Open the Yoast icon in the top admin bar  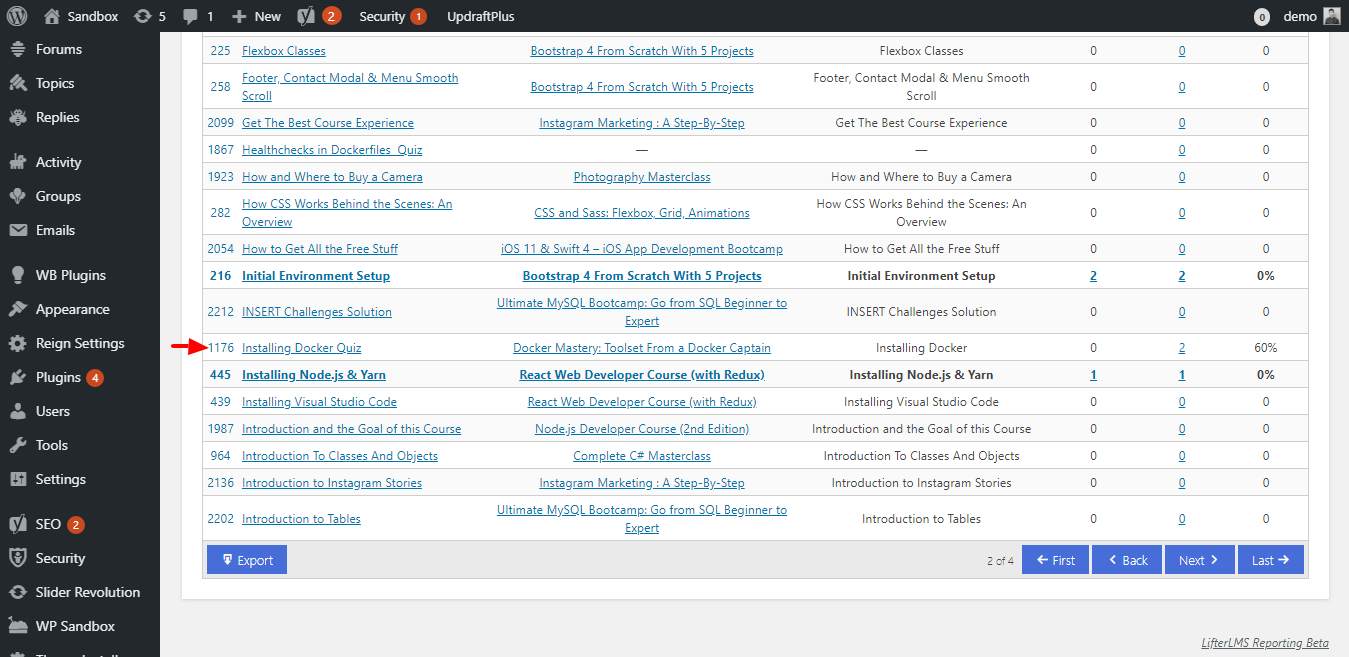[306, 16]
